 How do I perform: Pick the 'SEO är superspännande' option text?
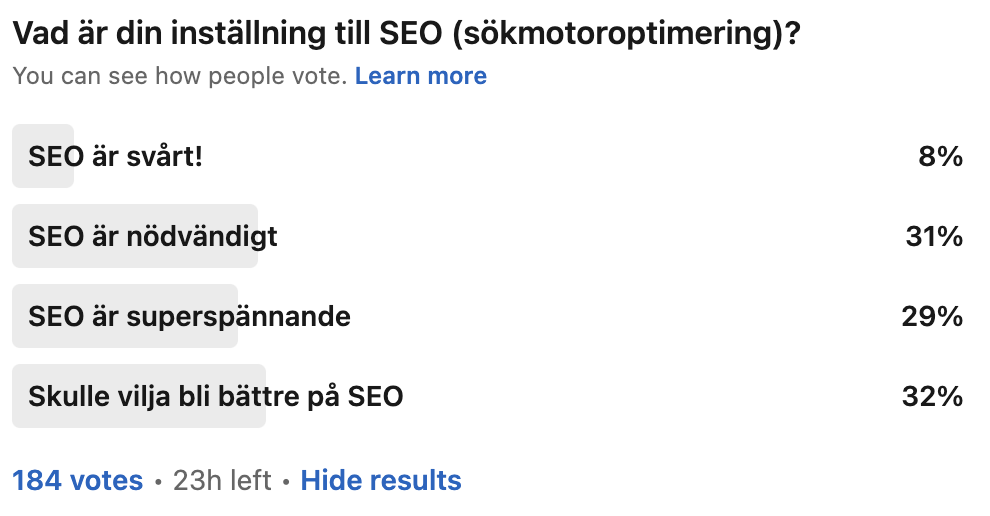(189, 317)
